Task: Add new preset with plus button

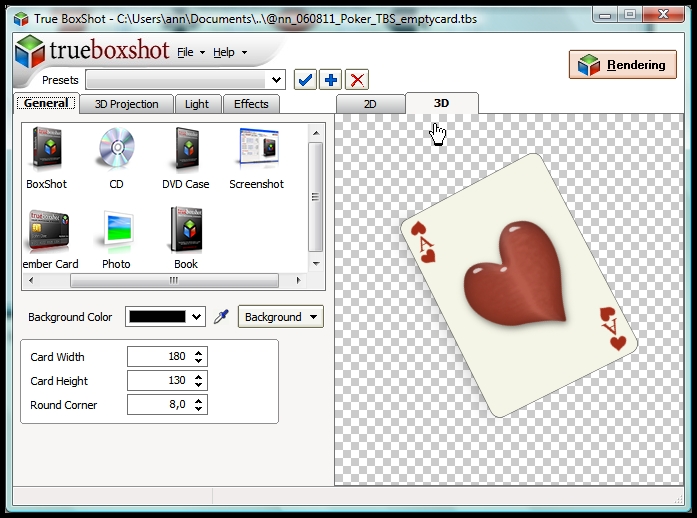Action: (x=331, y=80)
